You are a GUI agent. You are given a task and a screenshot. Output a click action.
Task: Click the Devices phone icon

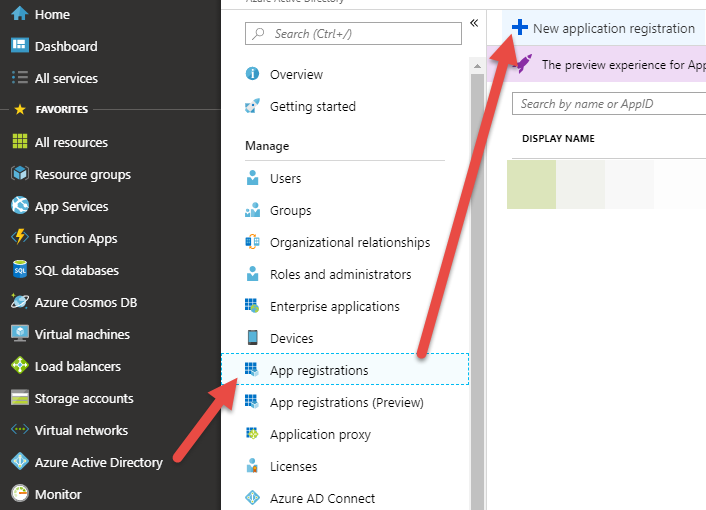pos(252,338)
